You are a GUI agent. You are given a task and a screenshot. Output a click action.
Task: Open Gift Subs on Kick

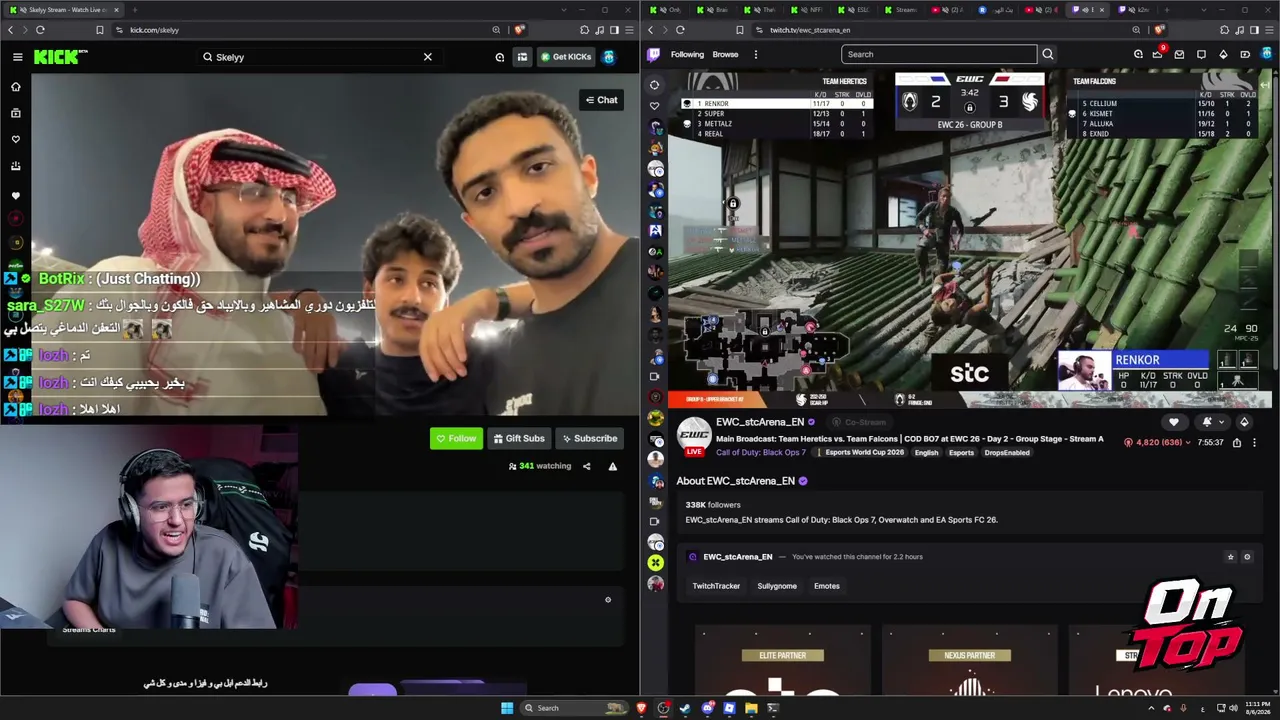(519, 438)
